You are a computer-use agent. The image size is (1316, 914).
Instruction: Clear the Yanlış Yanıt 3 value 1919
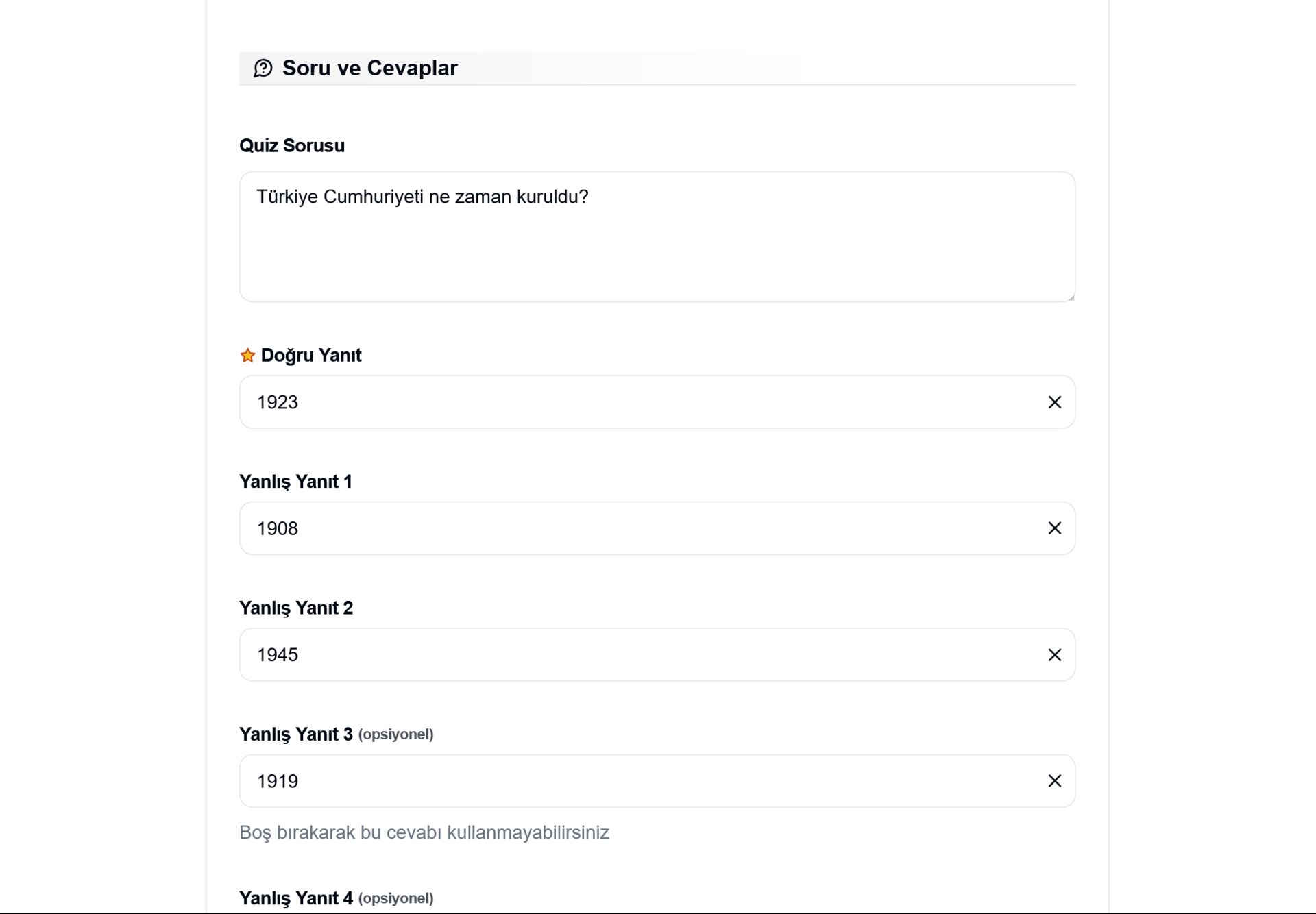pos(1054,781)
